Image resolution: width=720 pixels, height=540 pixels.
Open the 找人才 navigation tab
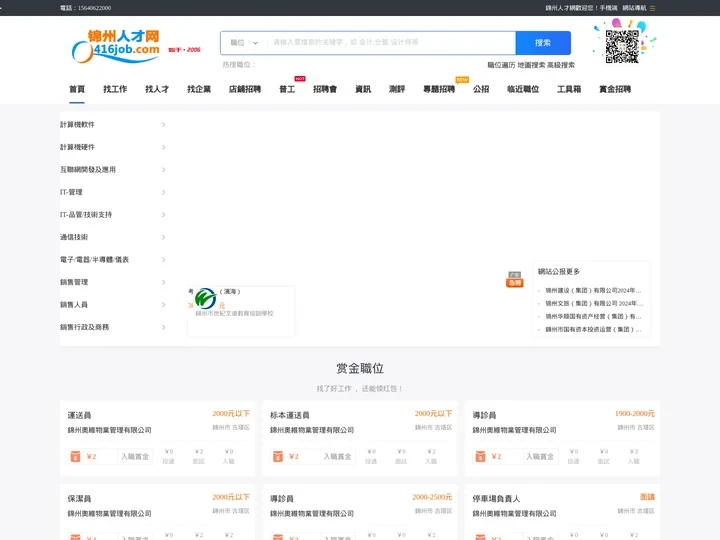coord(157,89)
